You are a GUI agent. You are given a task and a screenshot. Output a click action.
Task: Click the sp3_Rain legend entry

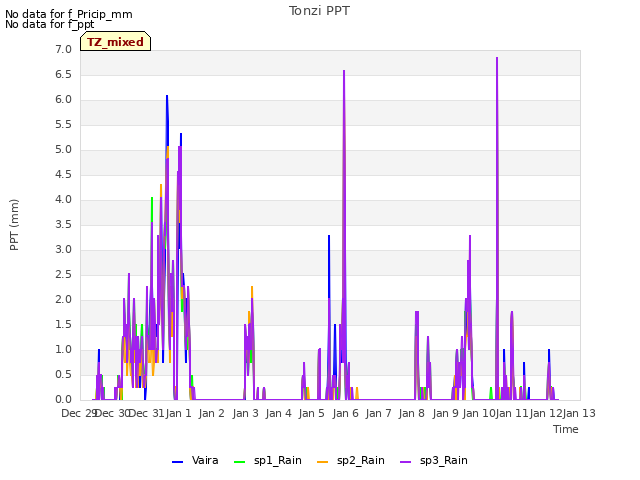(x=434, y=461)
